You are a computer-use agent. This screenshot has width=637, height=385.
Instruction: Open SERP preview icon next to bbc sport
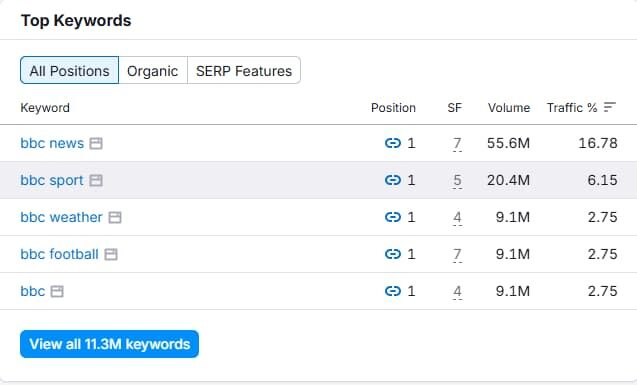coord(96,180)
